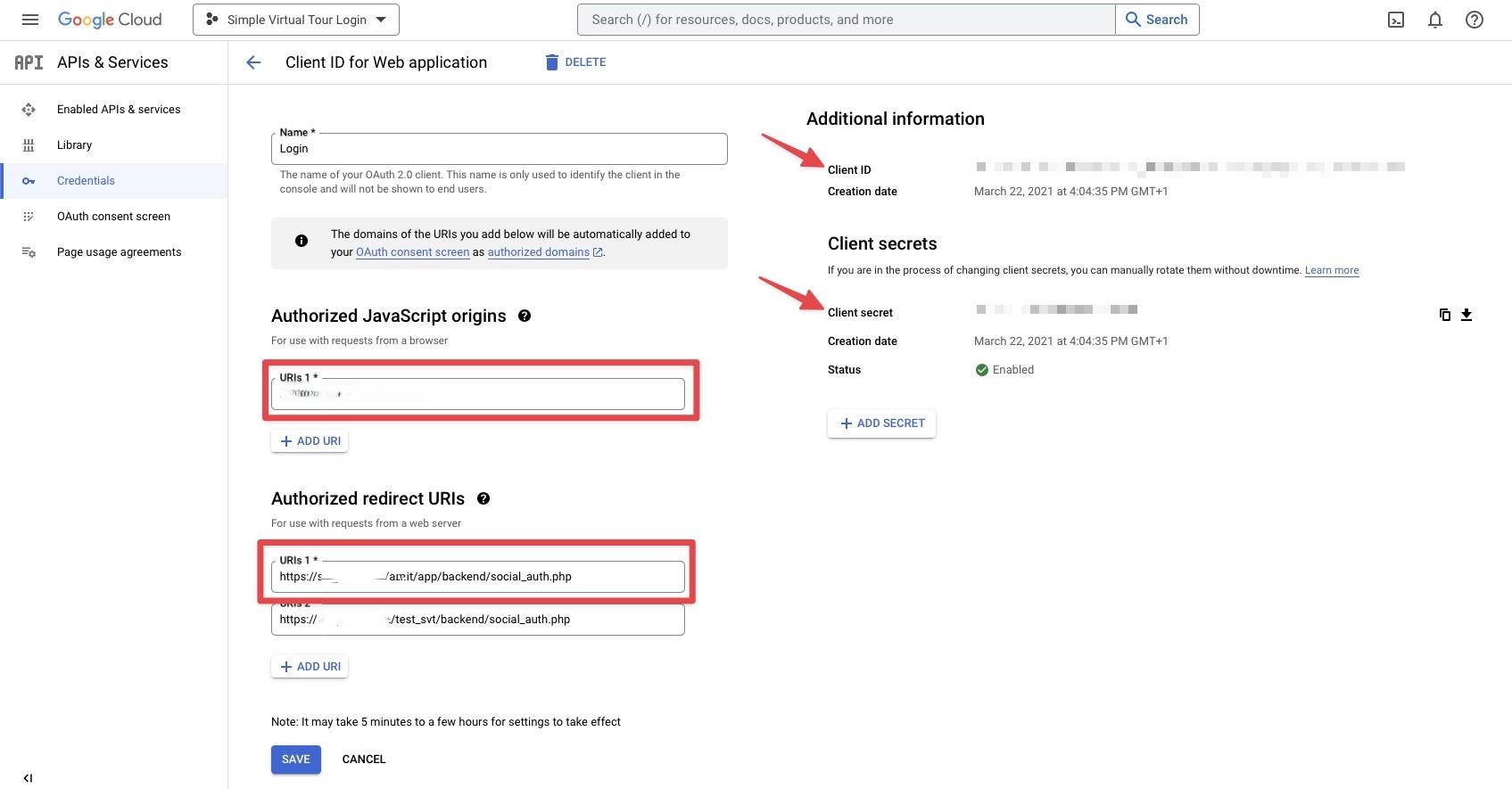
Task: Click the search bar for resources
Action: (846, 20)
